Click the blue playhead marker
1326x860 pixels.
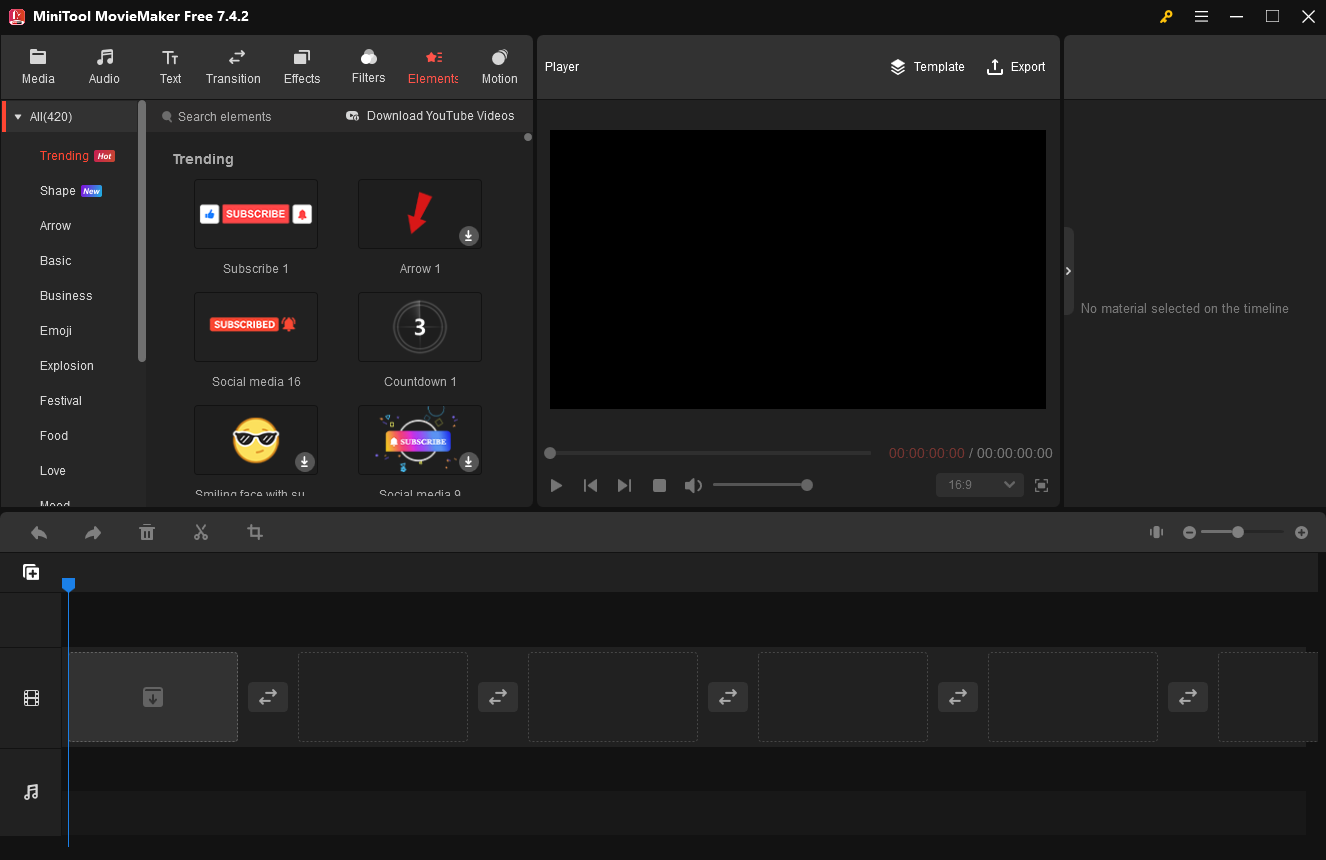[68, 584]
